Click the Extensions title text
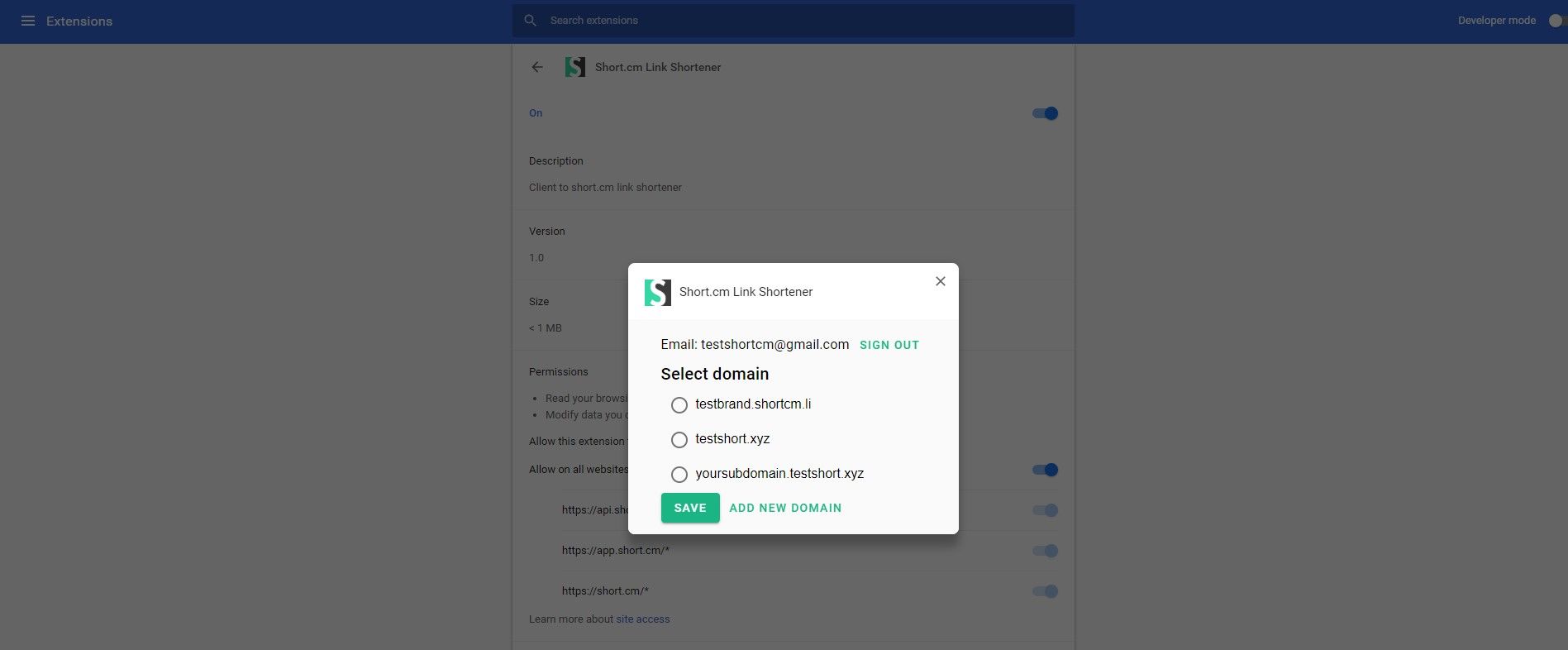1568x650 pixels. click(x=79, y=22)
